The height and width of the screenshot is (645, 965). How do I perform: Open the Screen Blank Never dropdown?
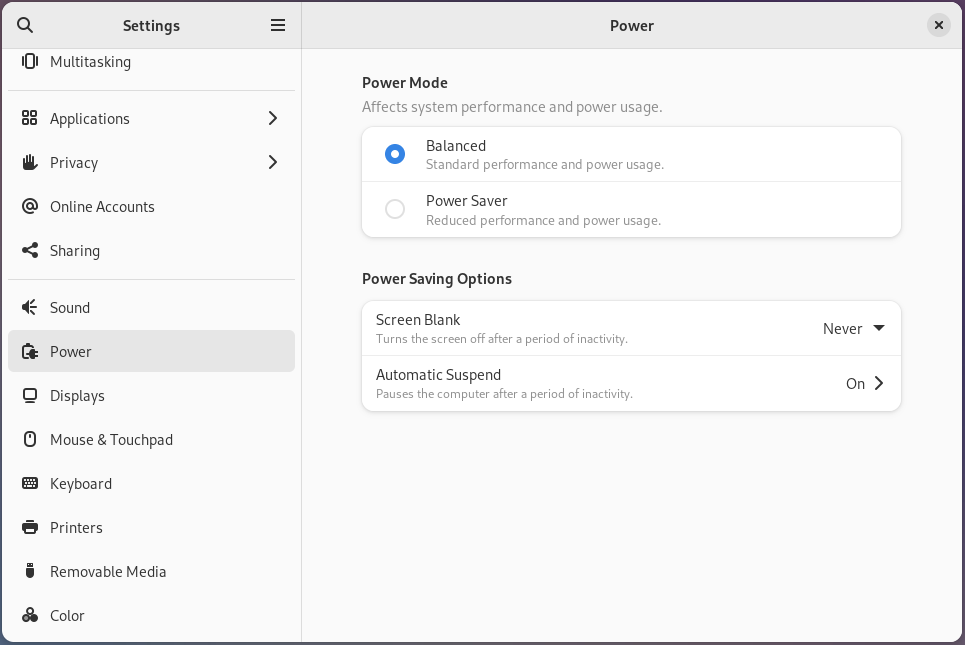tap(853, 329)
